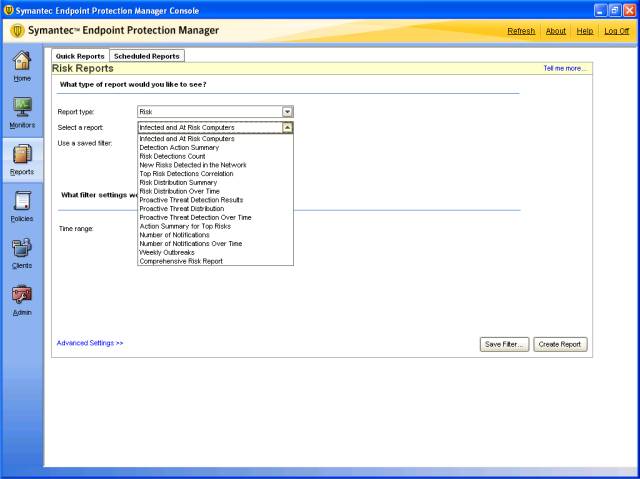Select Top Risk Detections Correlation option
Image resolution: width=640 pixels, height=479 pixels.
tap(215, 174)
